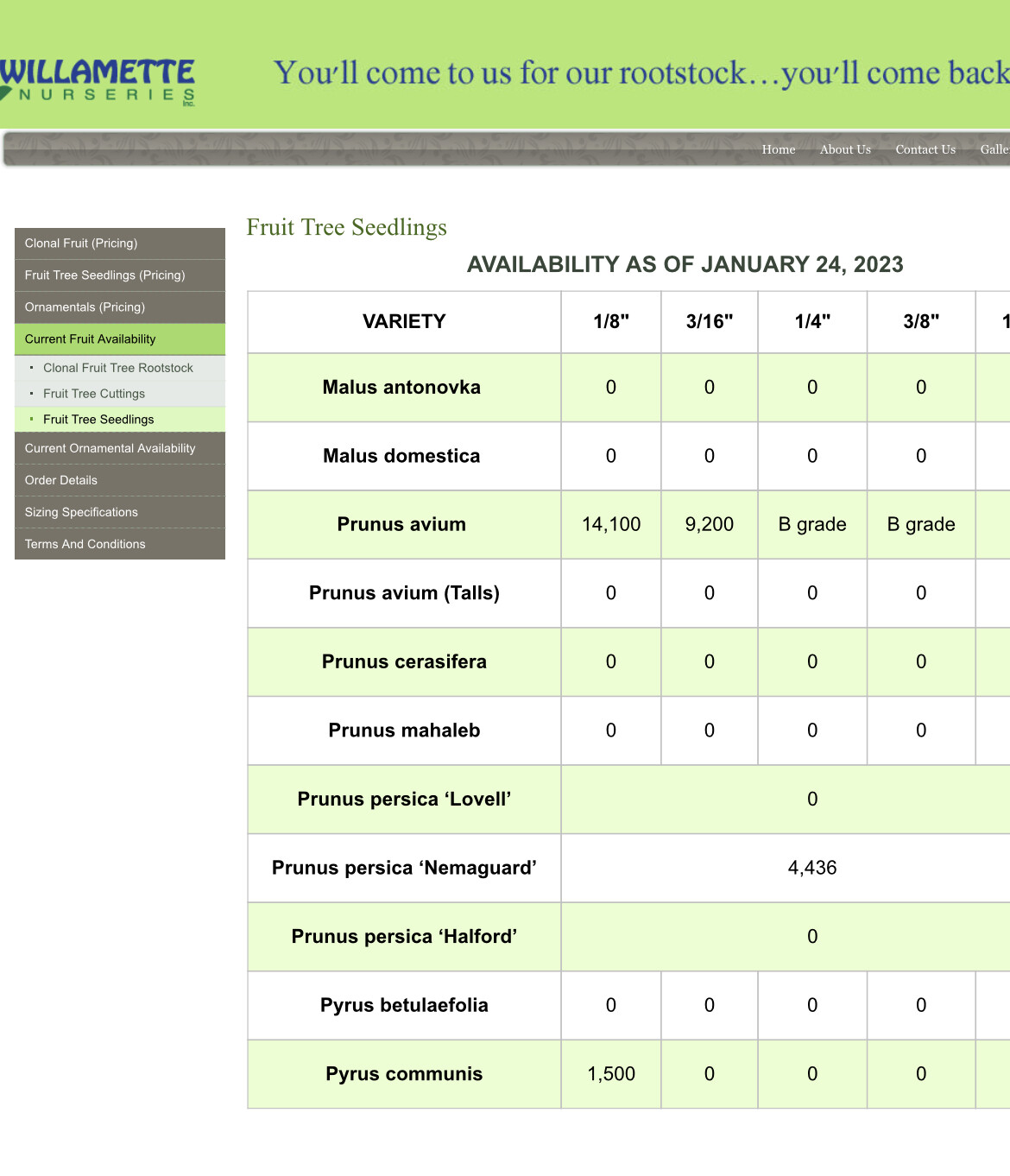Image resolution: width=1010 pixels, height=1176 pixels.
Task: Click the Prunus persica 'Halford' row label
Action: point(404,937)
